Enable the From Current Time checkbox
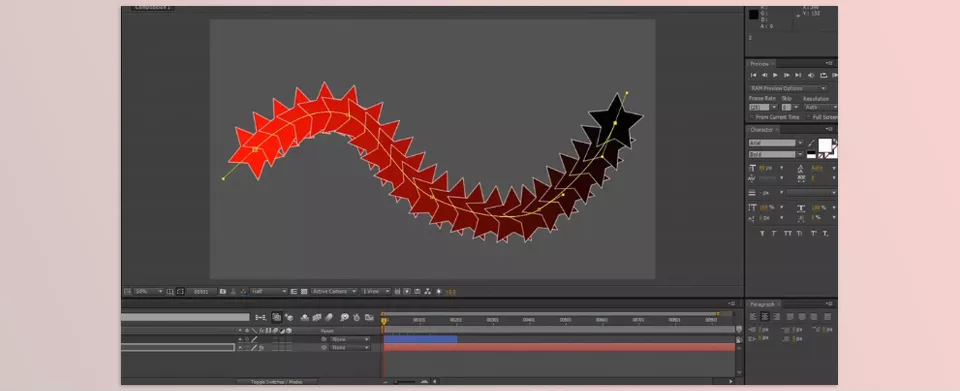Viewport: 960px width, 391px height. (x=751, y=117)
